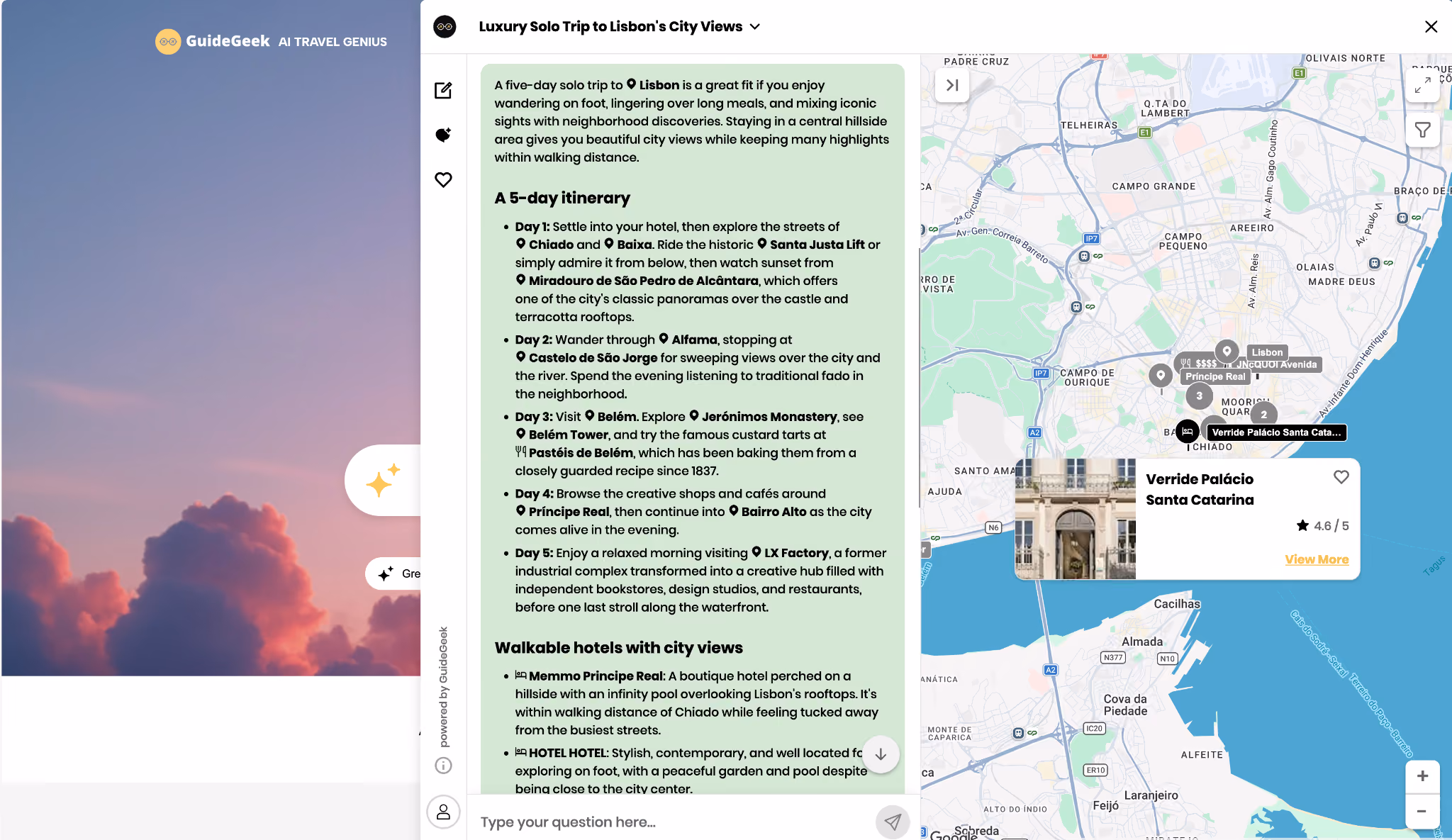Open the sparkle chat bubble sidebar icon
The height and width of the screenshot is (840, 1452).
tap(443, 135)
